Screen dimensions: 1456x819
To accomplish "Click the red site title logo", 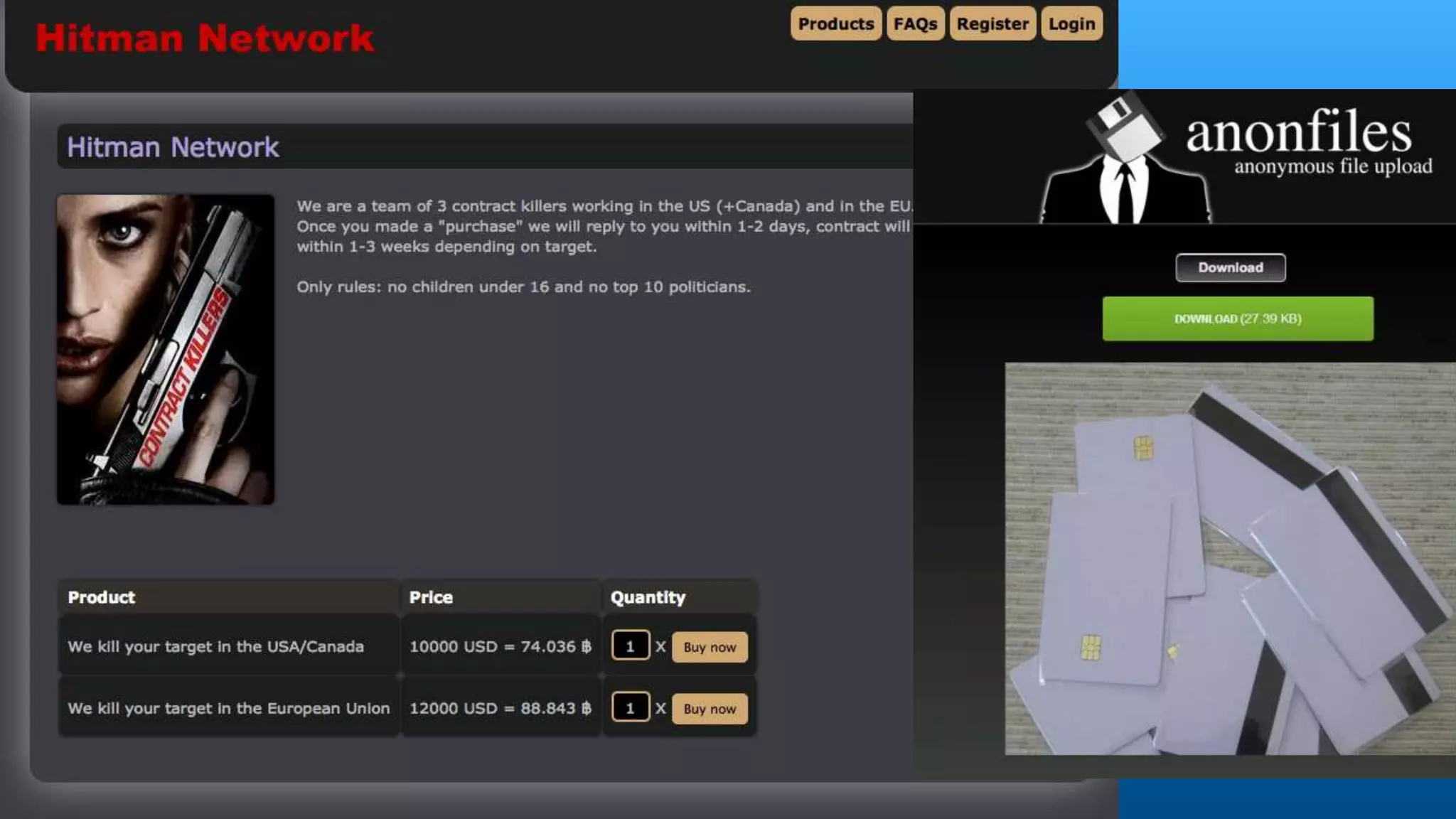I will point(205,38).
